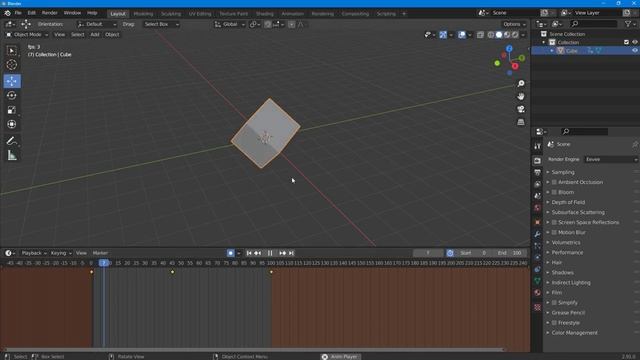This screenshot has width=640, height=360.
Task: Open the Default orientation dropdown
Action: click(97, 24)
